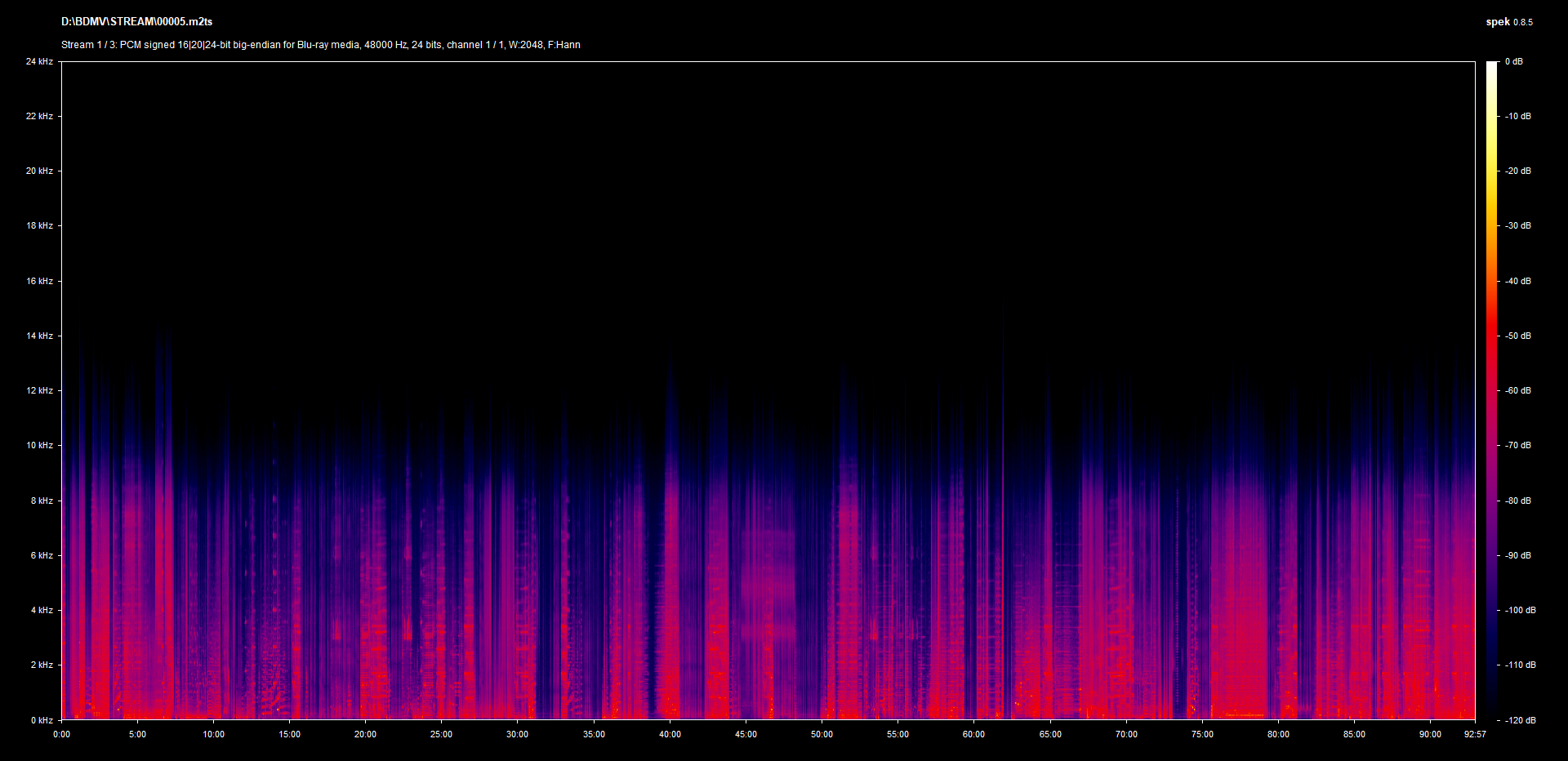Viewport: 1568px width, 761px height.
Task: Click the -120 dB scale label
Action: [x=1520, y=720]
